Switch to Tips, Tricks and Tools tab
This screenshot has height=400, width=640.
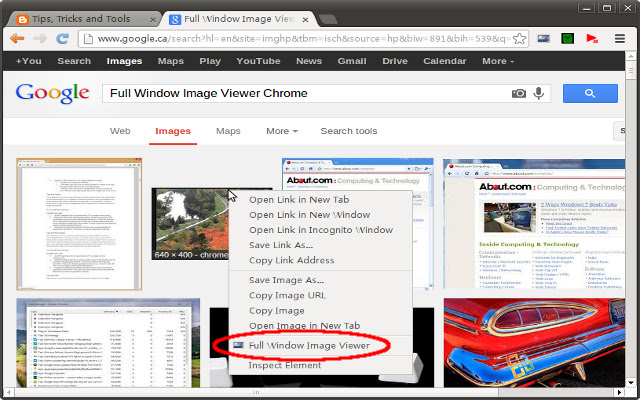pyautogui.click(x=82, y=19)
